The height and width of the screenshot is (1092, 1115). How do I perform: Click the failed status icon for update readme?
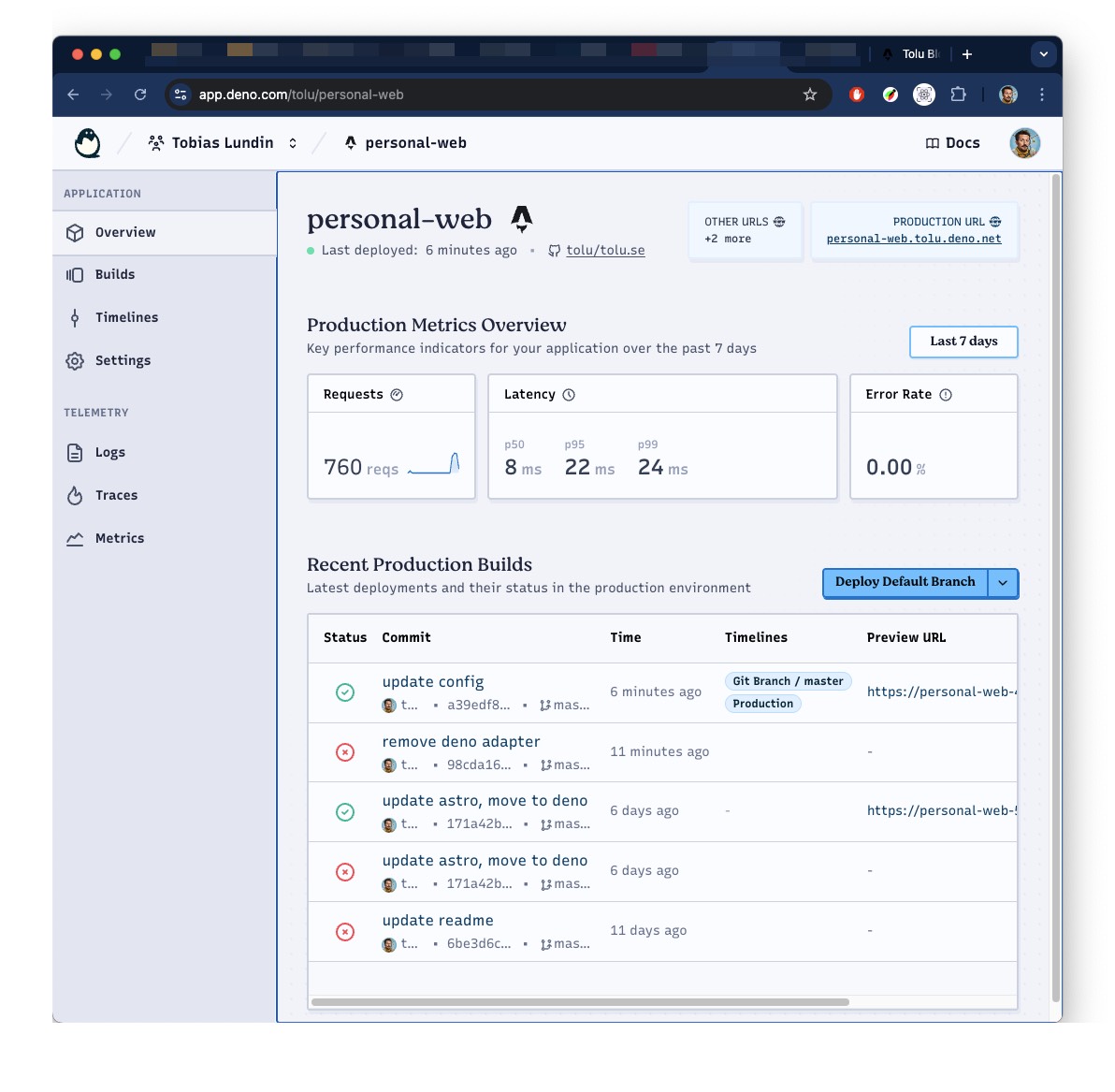pos(345,932)
